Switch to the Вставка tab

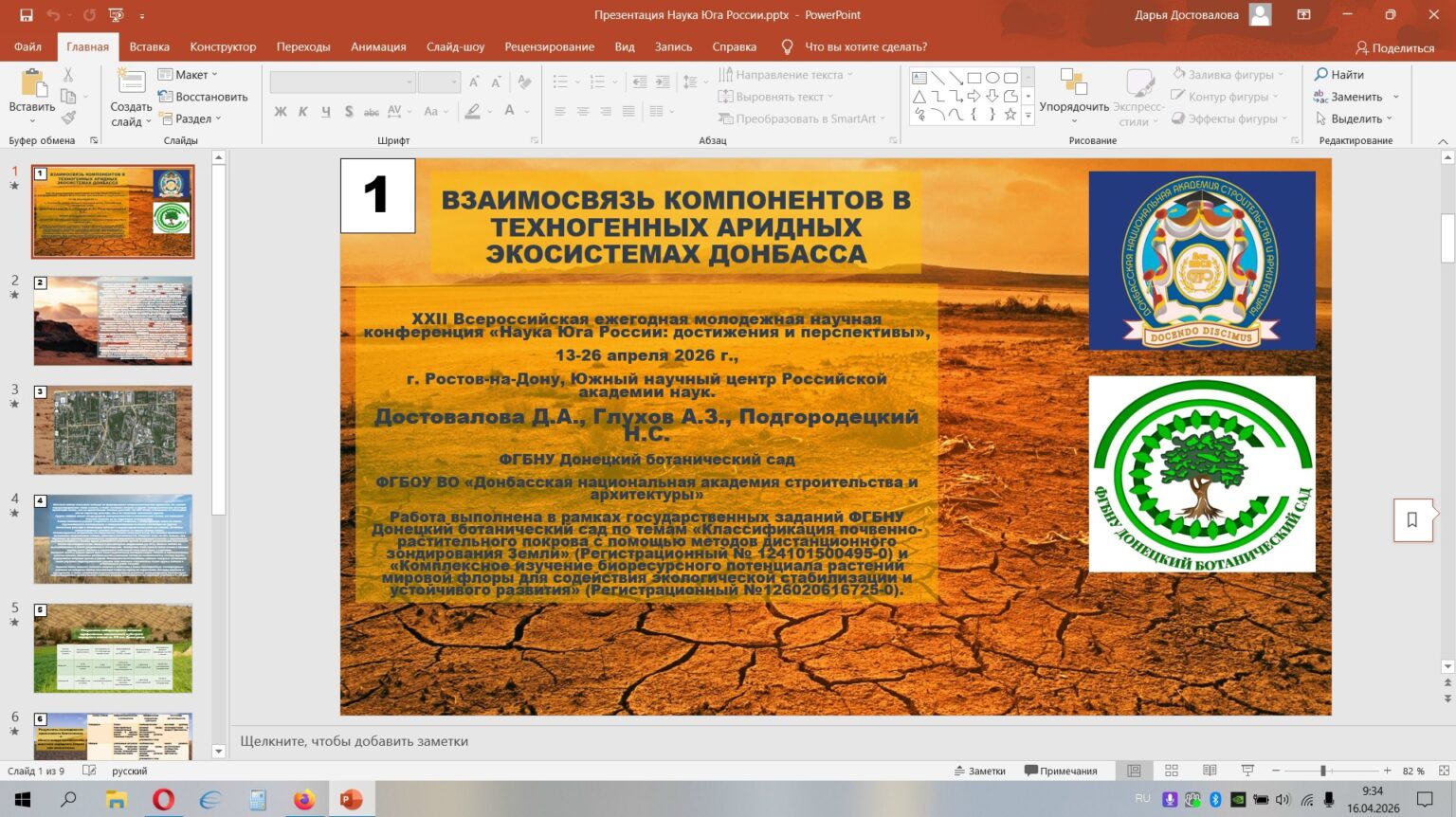coord(149,46)
